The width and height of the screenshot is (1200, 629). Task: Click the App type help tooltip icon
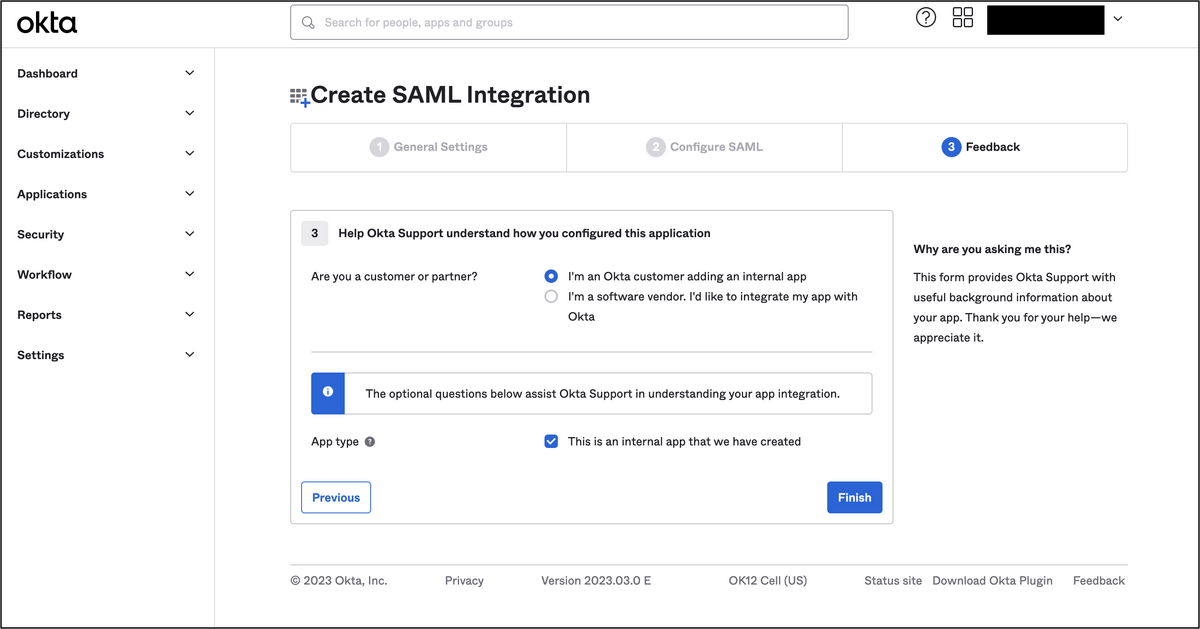pos(370,442)
